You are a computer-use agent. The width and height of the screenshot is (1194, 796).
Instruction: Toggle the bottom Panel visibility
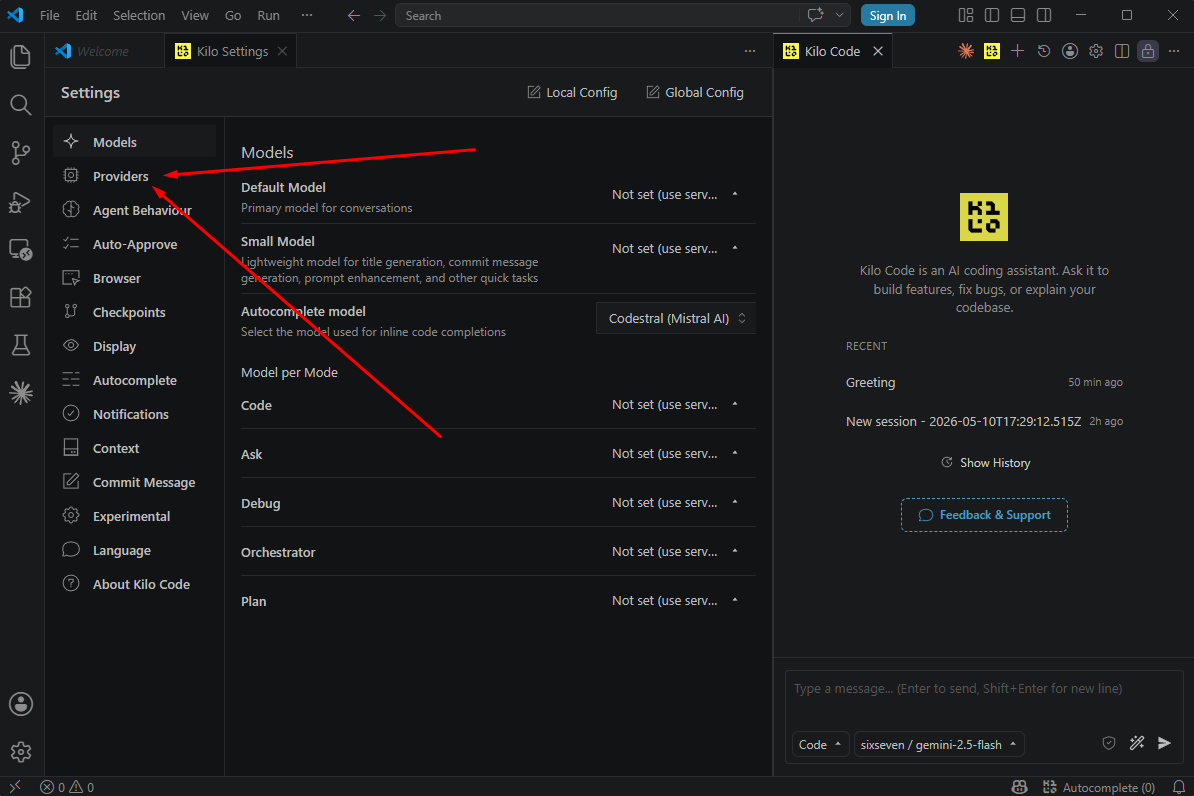coord(1017,15)
